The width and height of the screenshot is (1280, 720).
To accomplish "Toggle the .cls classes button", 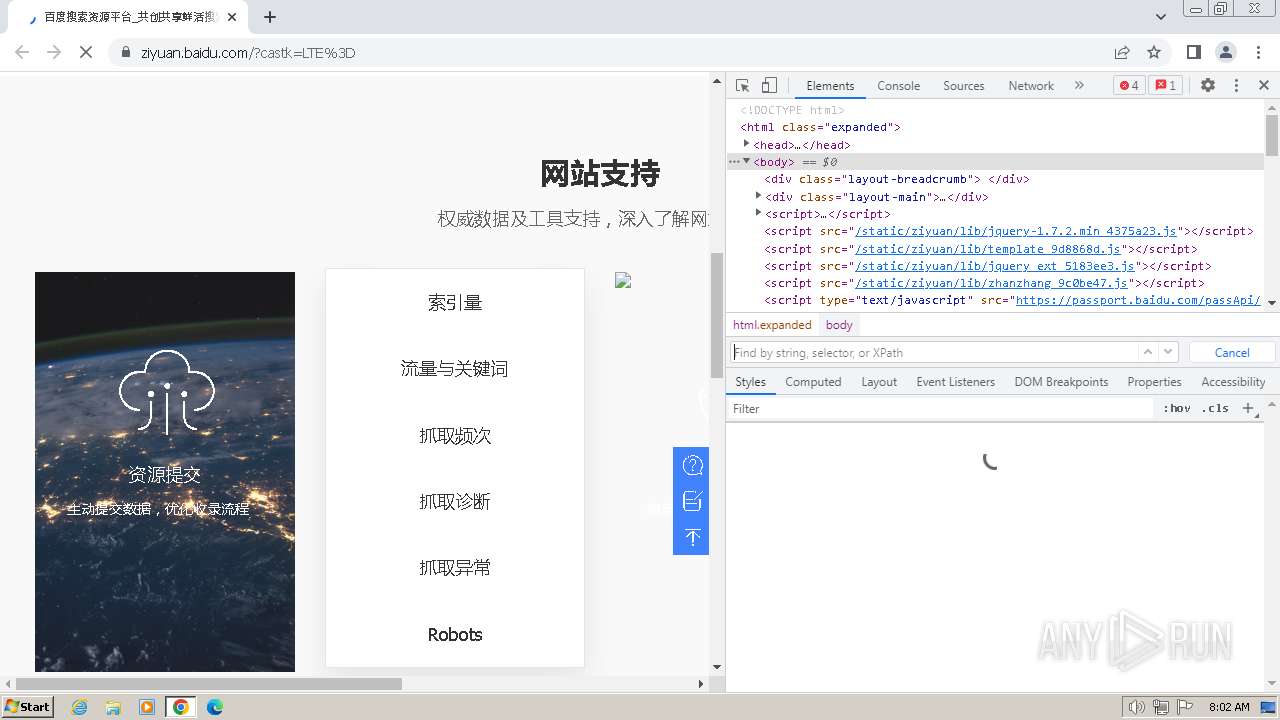I will coord(1216,408).
